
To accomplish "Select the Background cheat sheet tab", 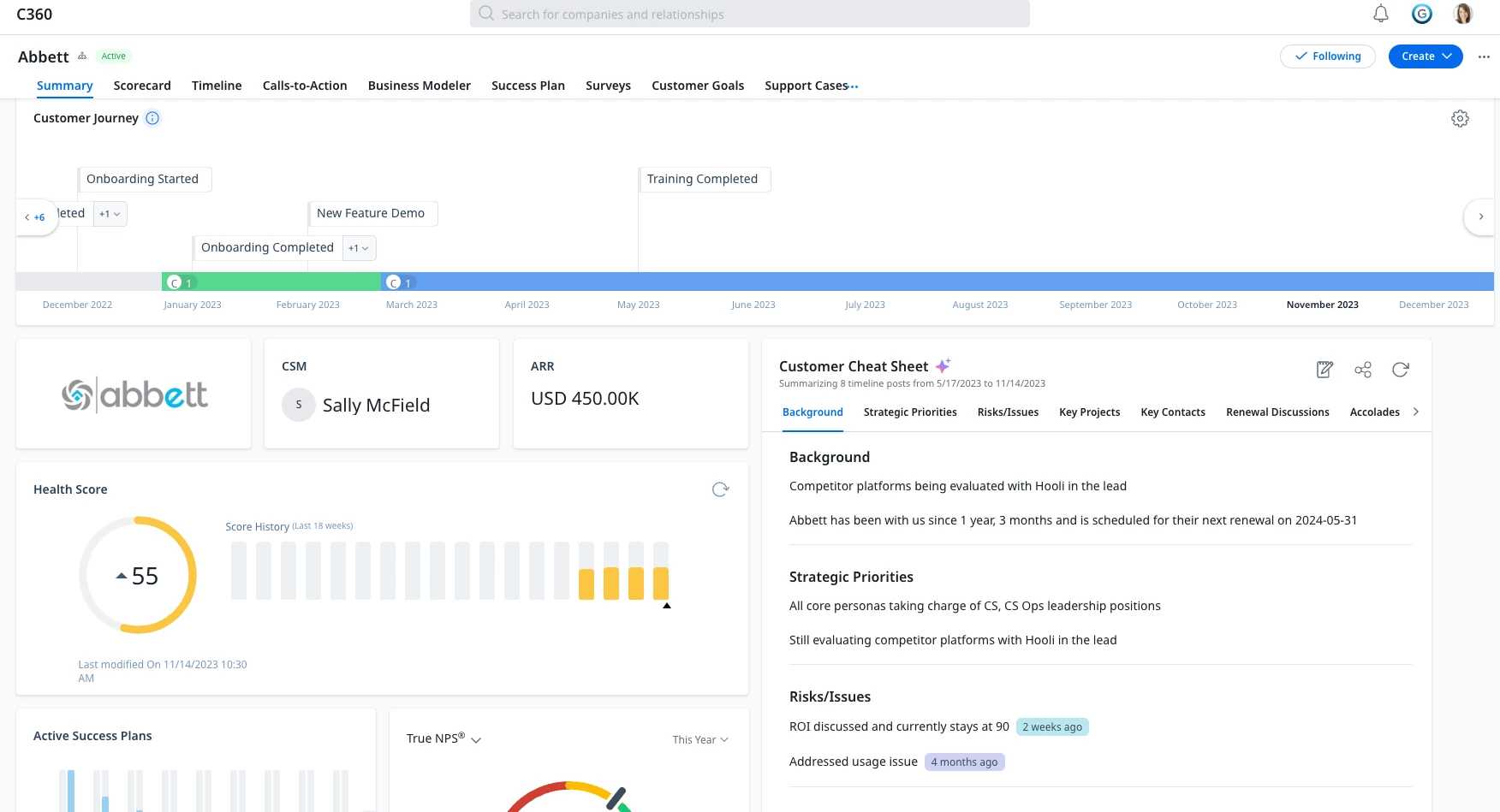I will [812, 412].
